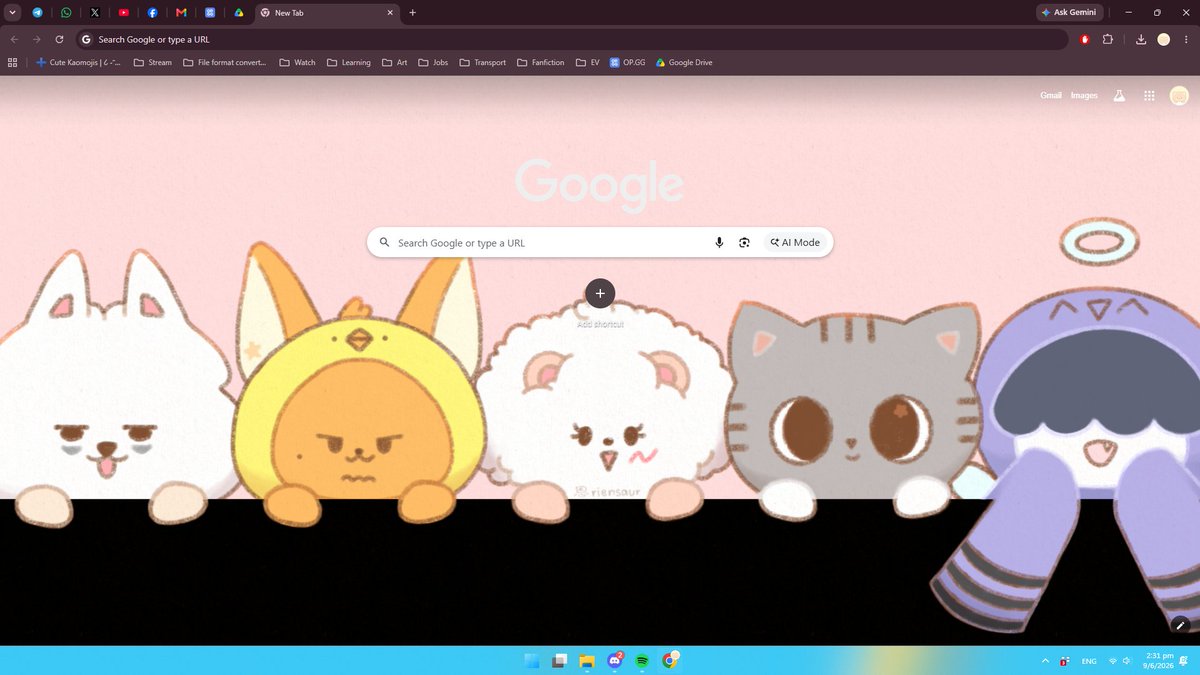This screenshot has width=1200, height=675.
Task: Open File Explorer from the taskbar
Action: click(x=588, y=661)
